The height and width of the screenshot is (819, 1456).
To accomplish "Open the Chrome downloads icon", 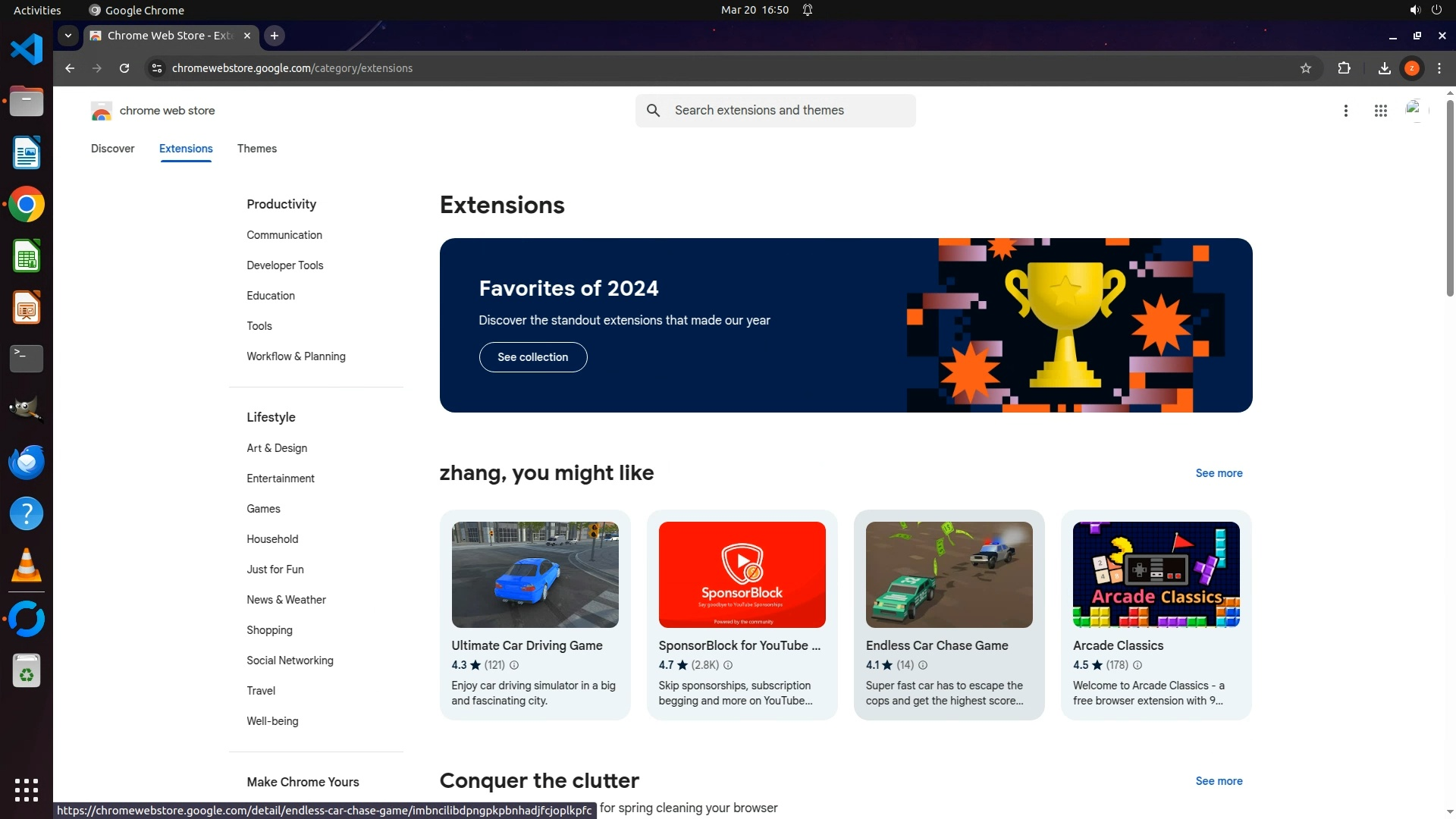I will point(1384,68).
